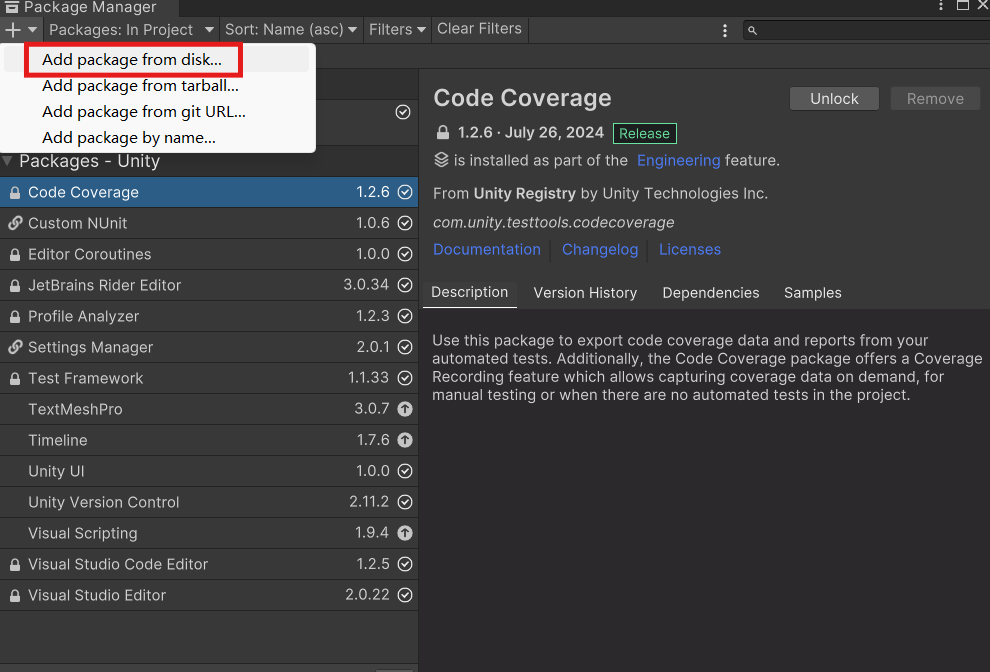Click the lock icon beside version 1.2.6 date
The image size is (990, 672).
[x=443, y=133]
